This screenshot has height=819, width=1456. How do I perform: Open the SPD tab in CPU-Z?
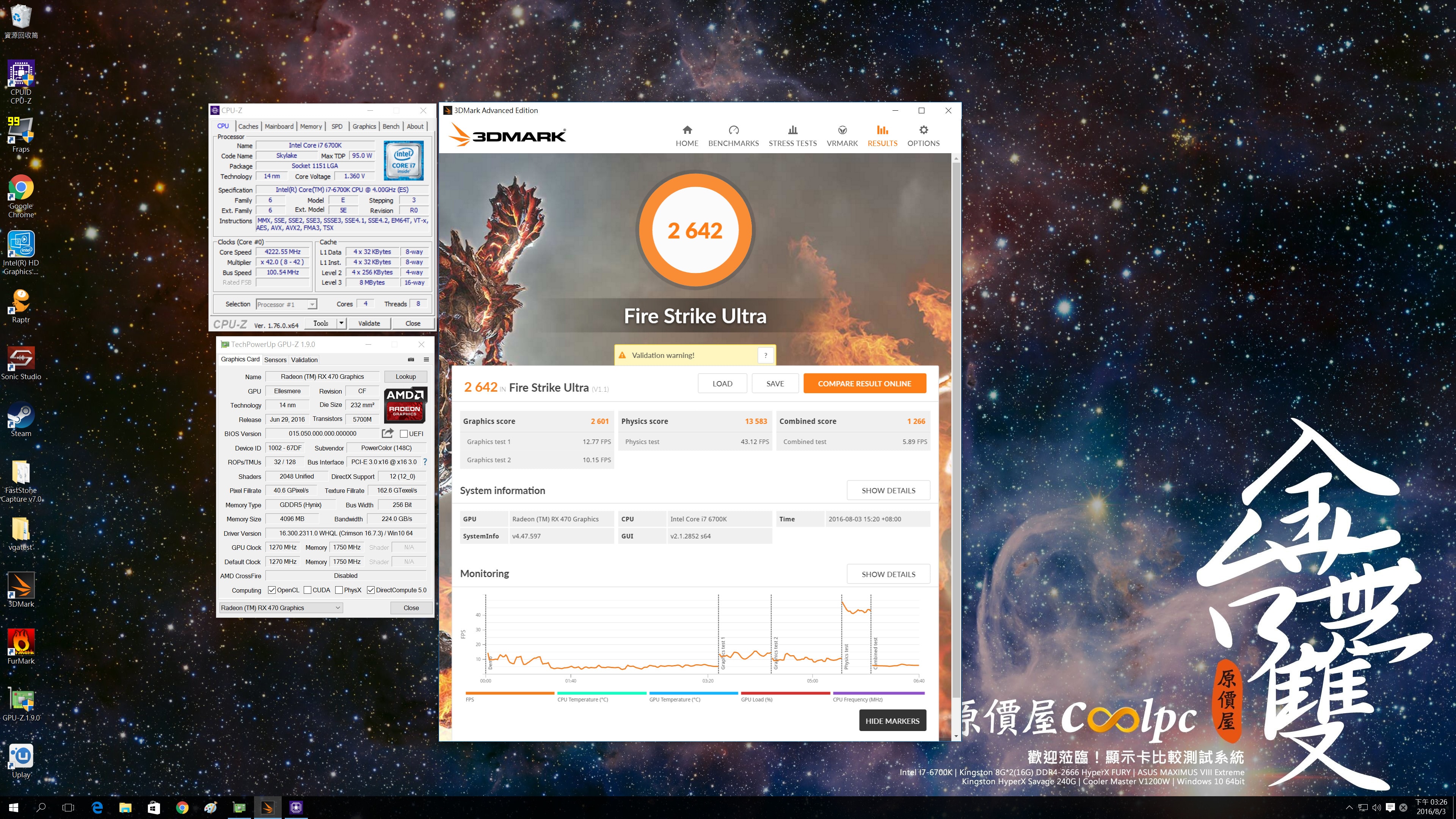(x=337, y=126)
